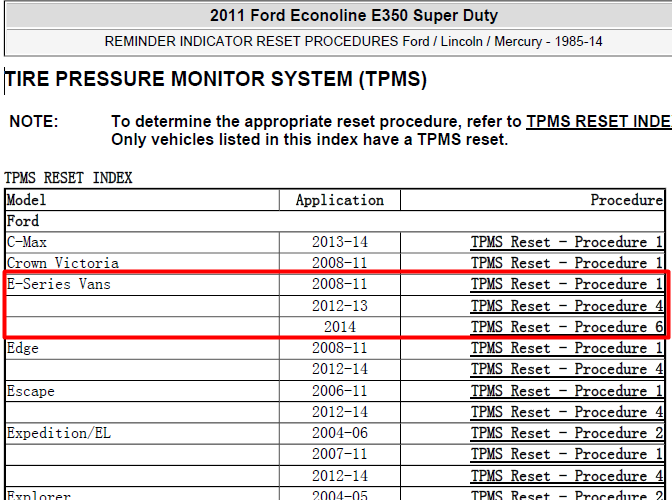672x500 pixels.
Task: Click the 2007-11 application cell for Expedition/EL
Action: pyautogui.click(x=340, y=454)
